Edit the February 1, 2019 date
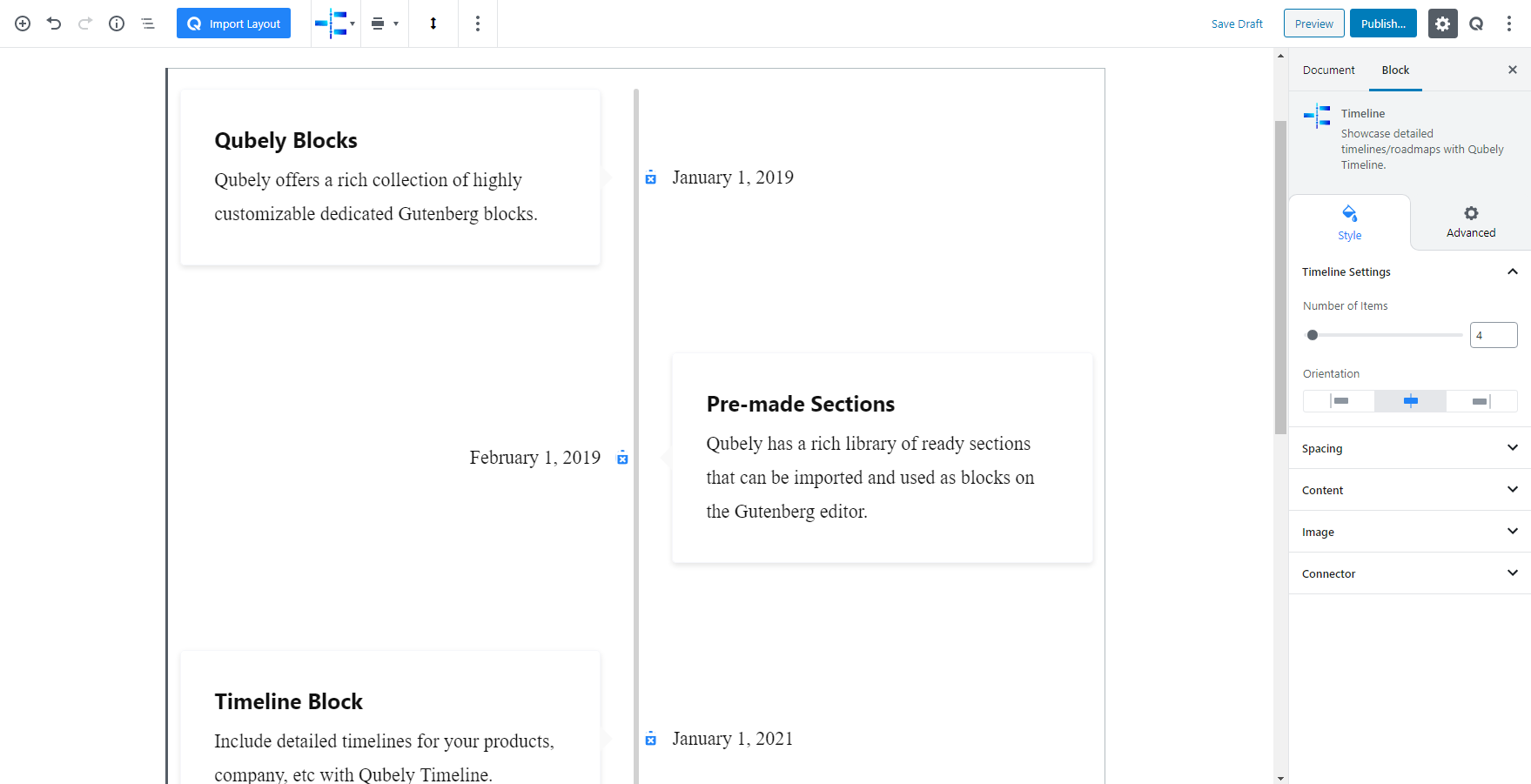This screenshot has width=1531, height=784. coord(535,458)
